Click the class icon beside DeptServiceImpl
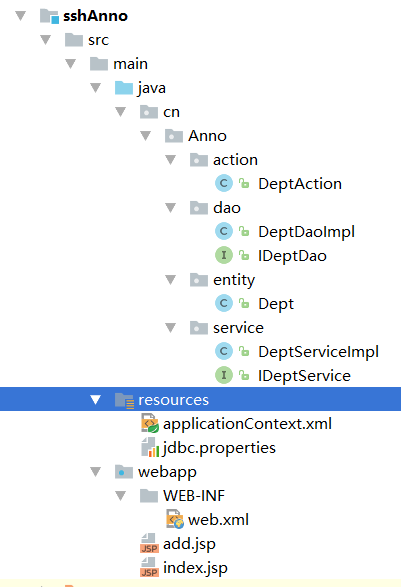The width and height of the screenshot is (401, 587). coord(224,351)
